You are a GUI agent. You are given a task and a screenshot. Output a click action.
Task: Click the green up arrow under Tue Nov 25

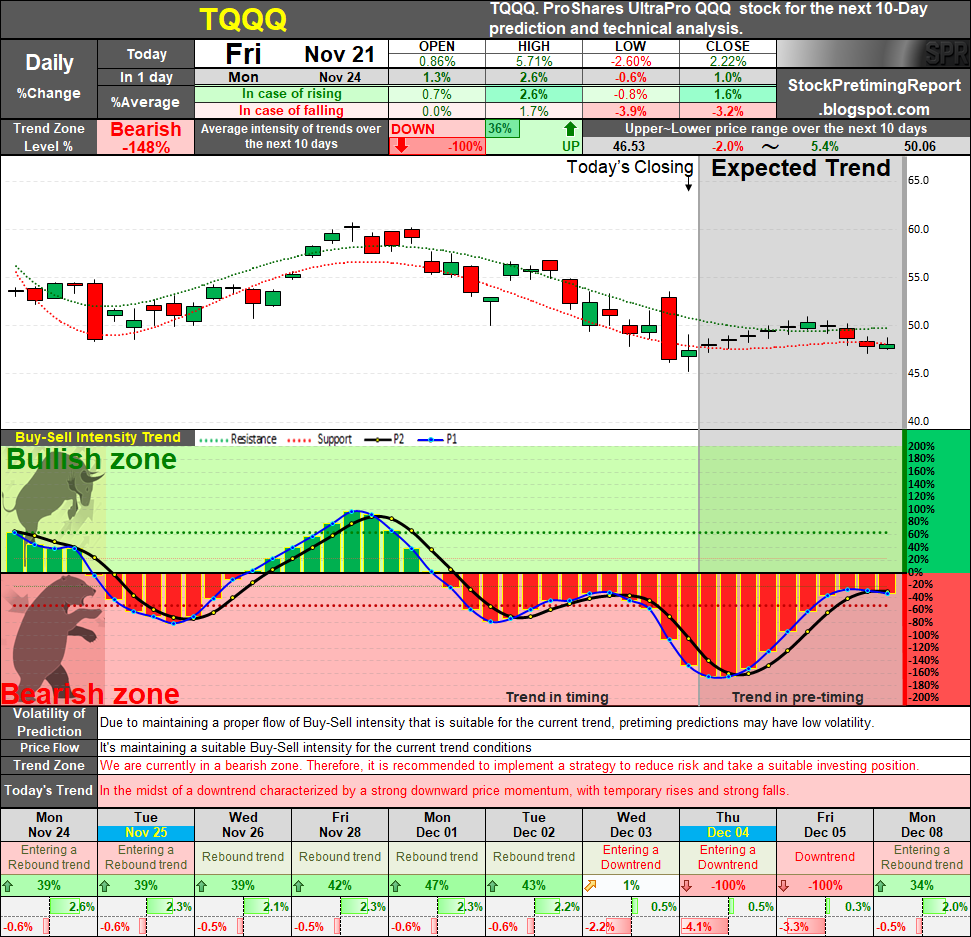pos(105,886)
